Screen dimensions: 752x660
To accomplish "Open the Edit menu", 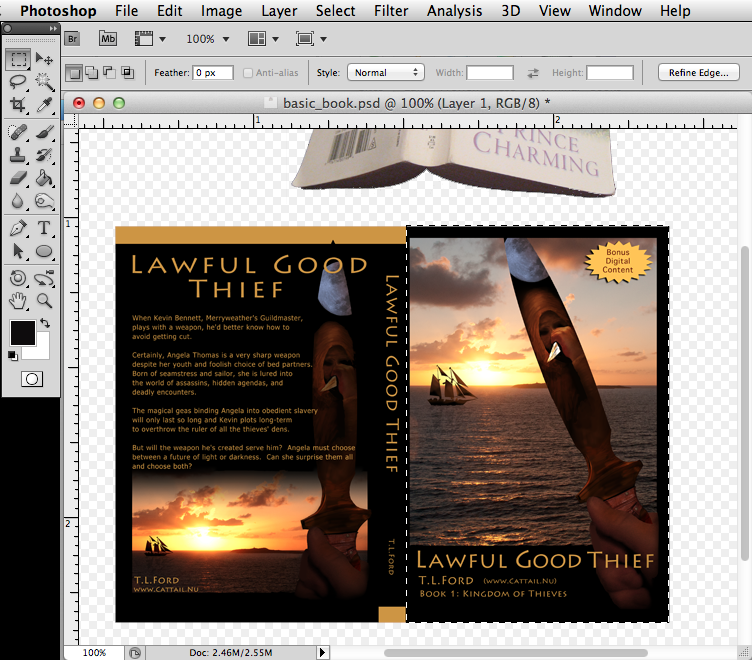I will [x=169, y=11].
